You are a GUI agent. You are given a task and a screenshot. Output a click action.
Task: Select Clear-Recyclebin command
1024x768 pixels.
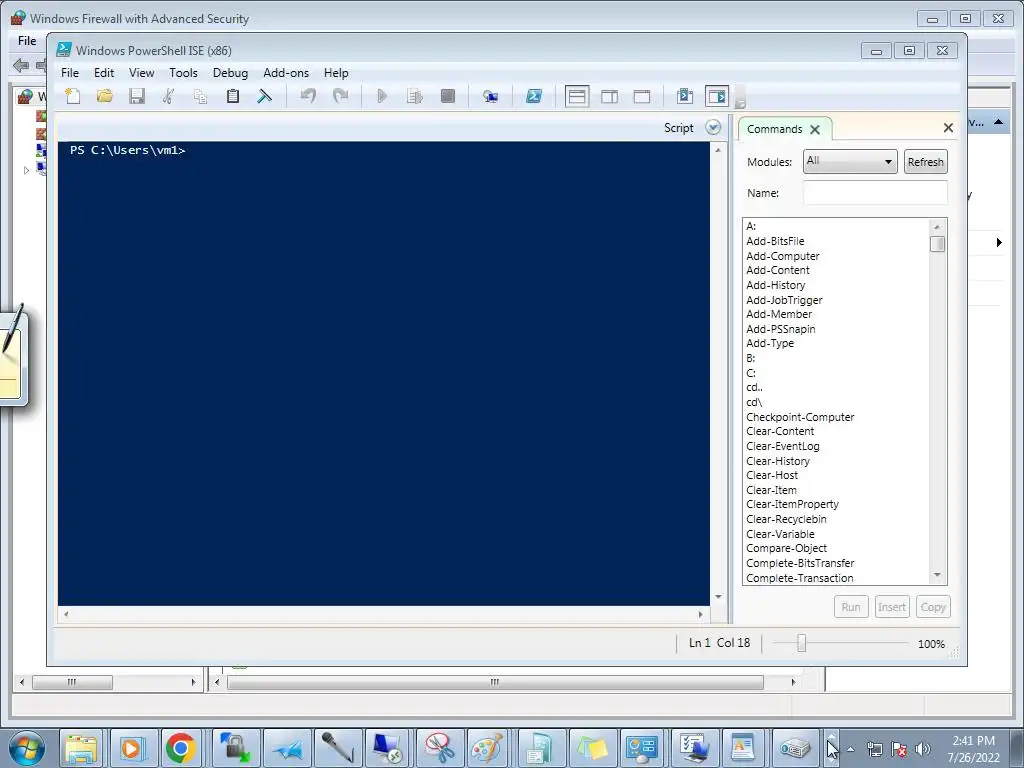tap(786, 519)
